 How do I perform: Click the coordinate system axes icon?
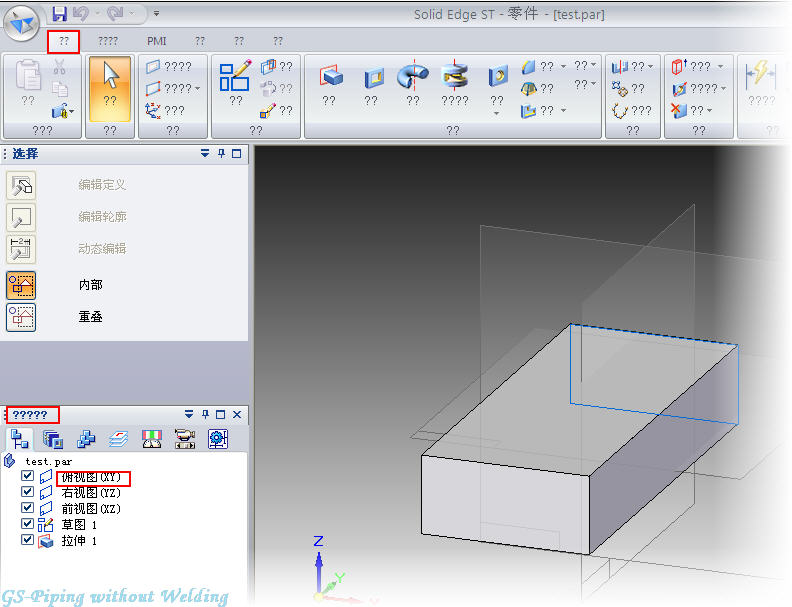pos(153,110)
